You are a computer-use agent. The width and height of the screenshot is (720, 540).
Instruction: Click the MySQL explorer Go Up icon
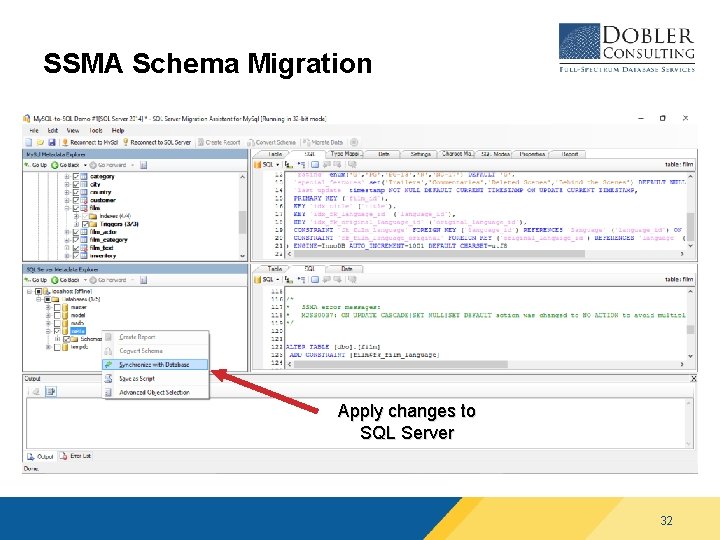click(x=27, y=165)
